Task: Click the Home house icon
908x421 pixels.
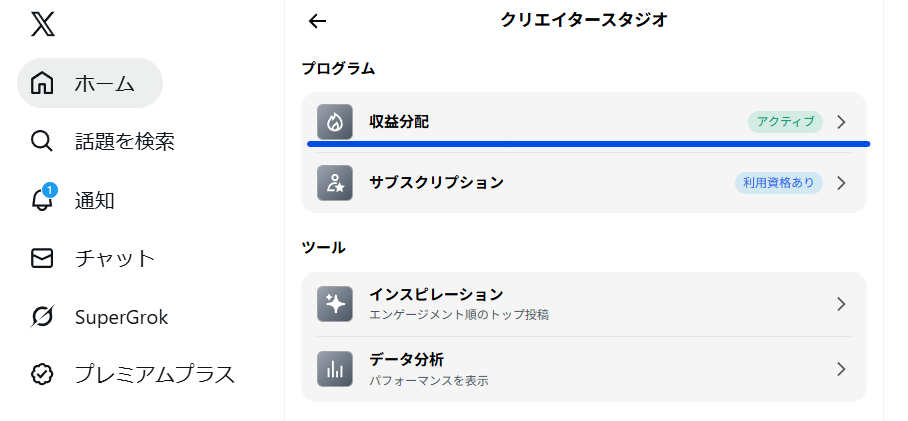Action: pos(42,83)
